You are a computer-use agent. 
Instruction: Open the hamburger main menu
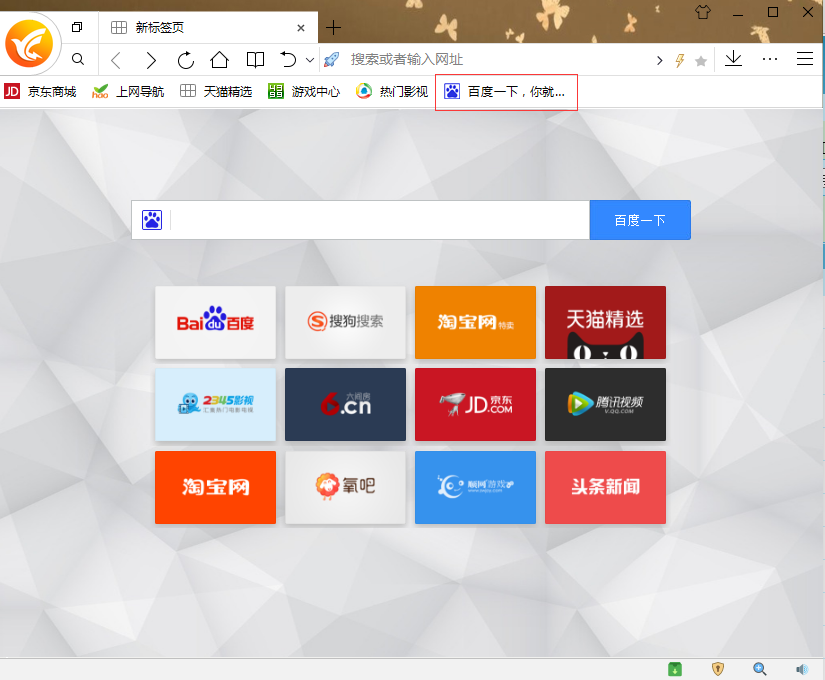click(x=805, y=59)
